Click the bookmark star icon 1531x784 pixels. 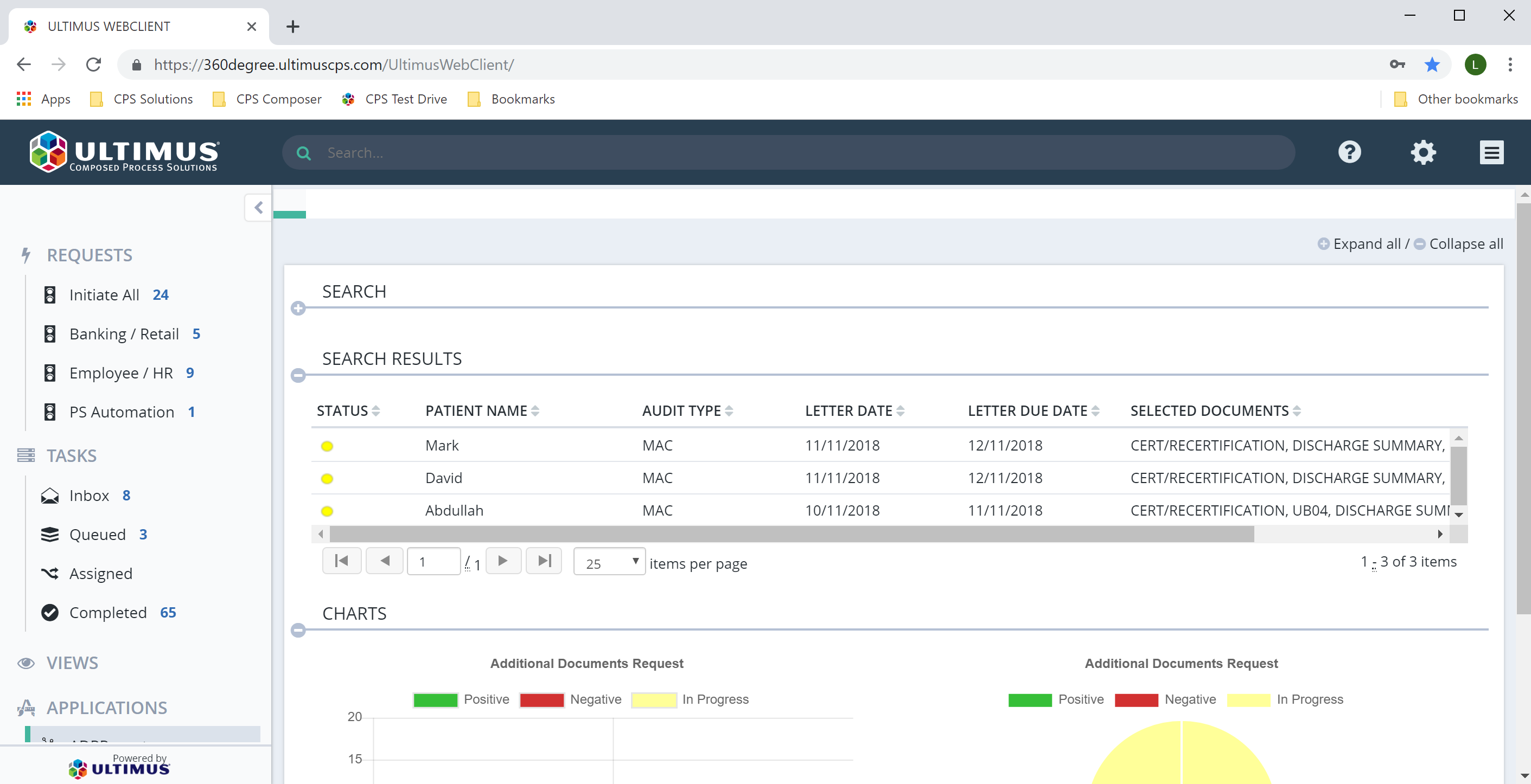1432,64
